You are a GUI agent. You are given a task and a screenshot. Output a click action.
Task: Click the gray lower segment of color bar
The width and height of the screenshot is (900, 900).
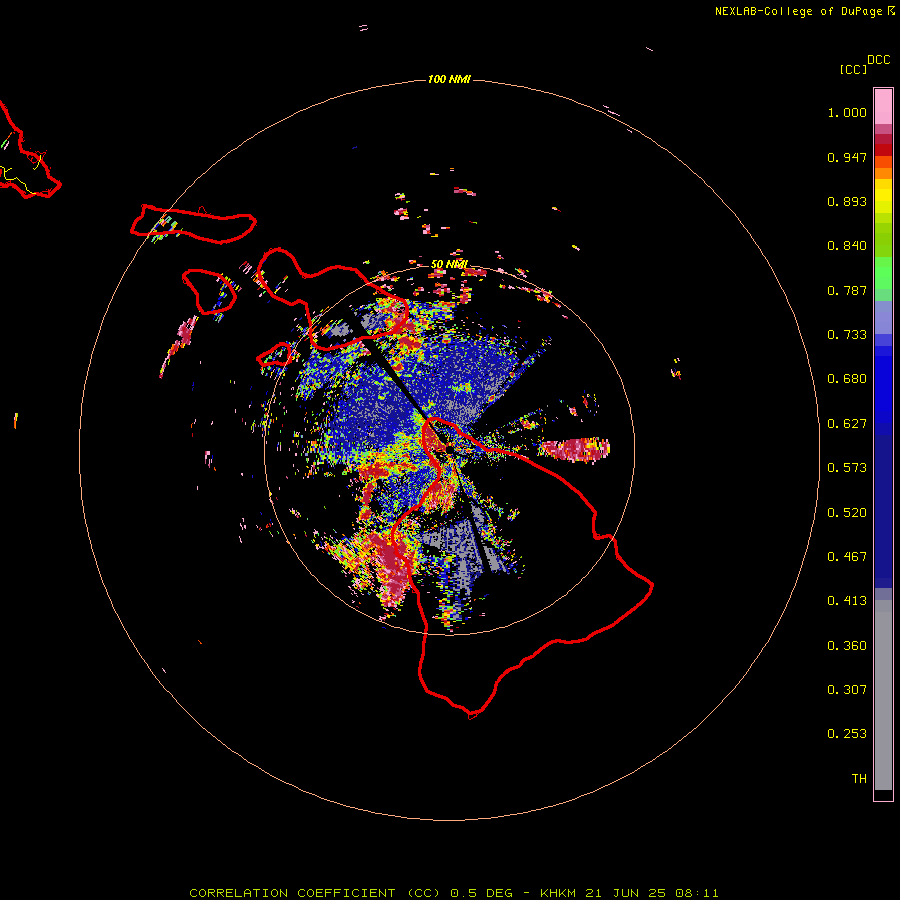click(x=883, y=695)
